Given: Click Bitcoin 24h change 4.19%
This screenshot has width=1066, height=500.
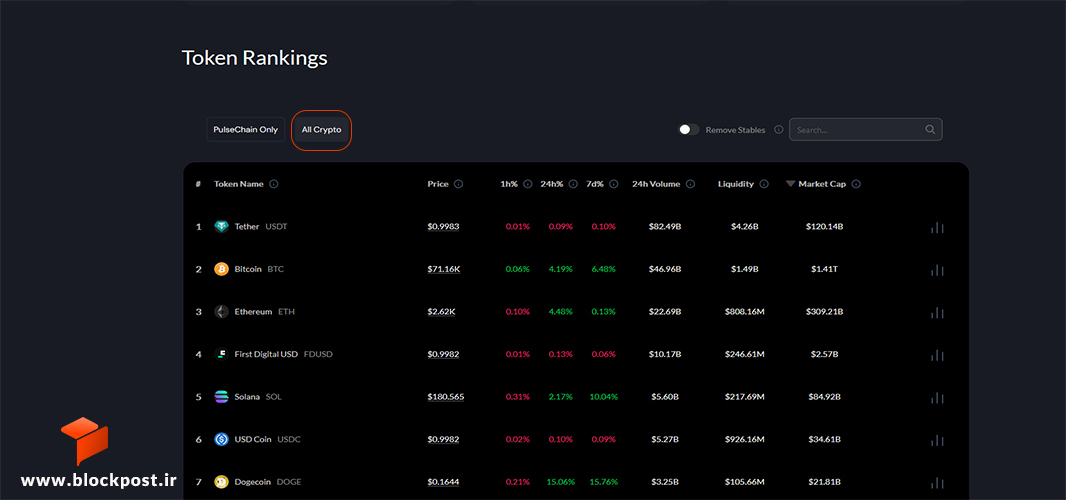Looking at the screenshot, I should (561, 269).
